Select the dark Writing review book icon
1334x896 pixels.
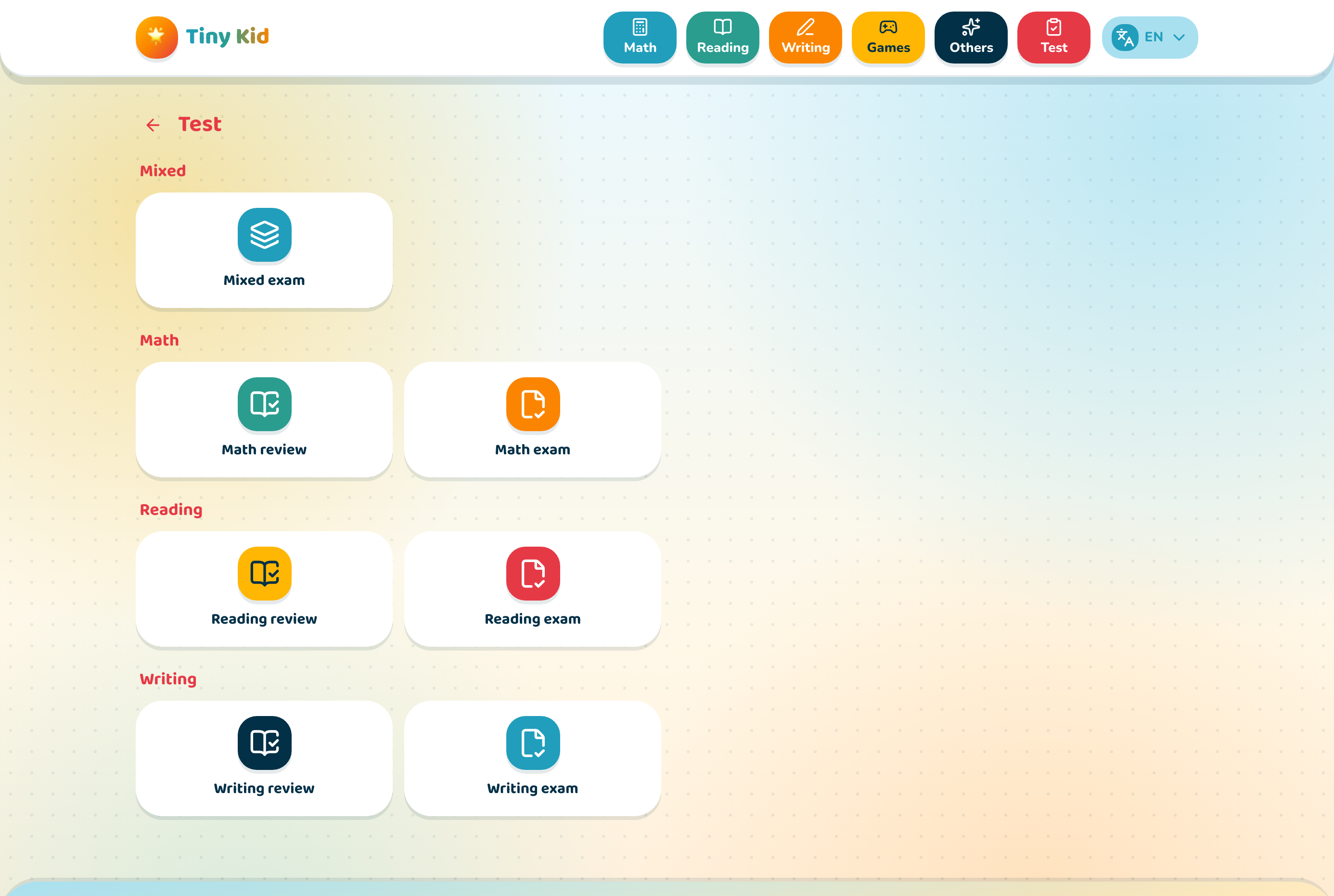(265, 743)
